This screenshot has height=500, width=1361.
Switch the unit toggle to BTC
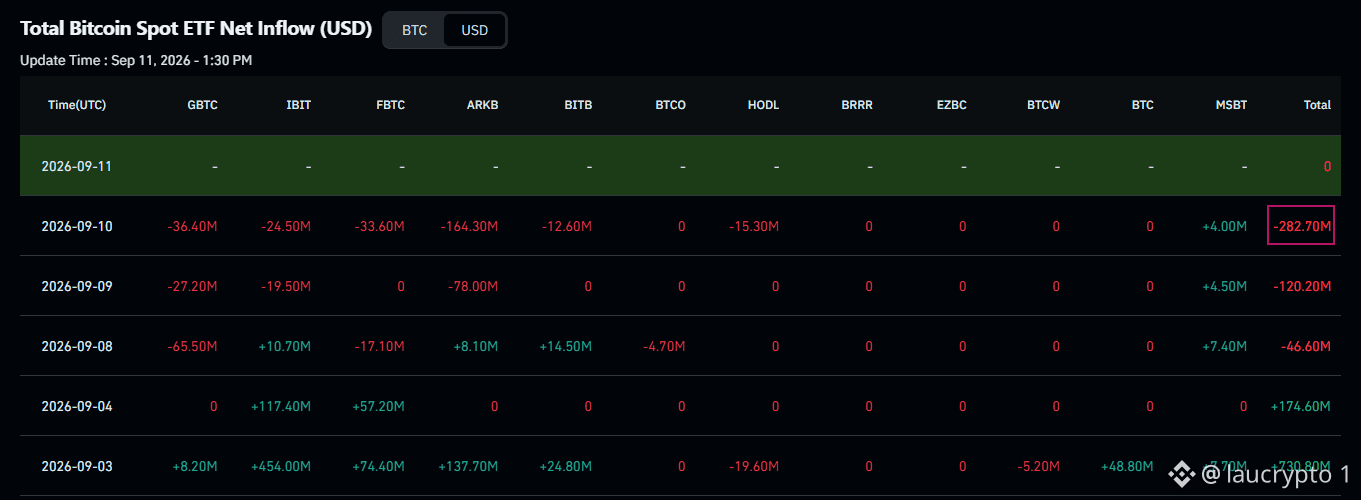[414, 30]
